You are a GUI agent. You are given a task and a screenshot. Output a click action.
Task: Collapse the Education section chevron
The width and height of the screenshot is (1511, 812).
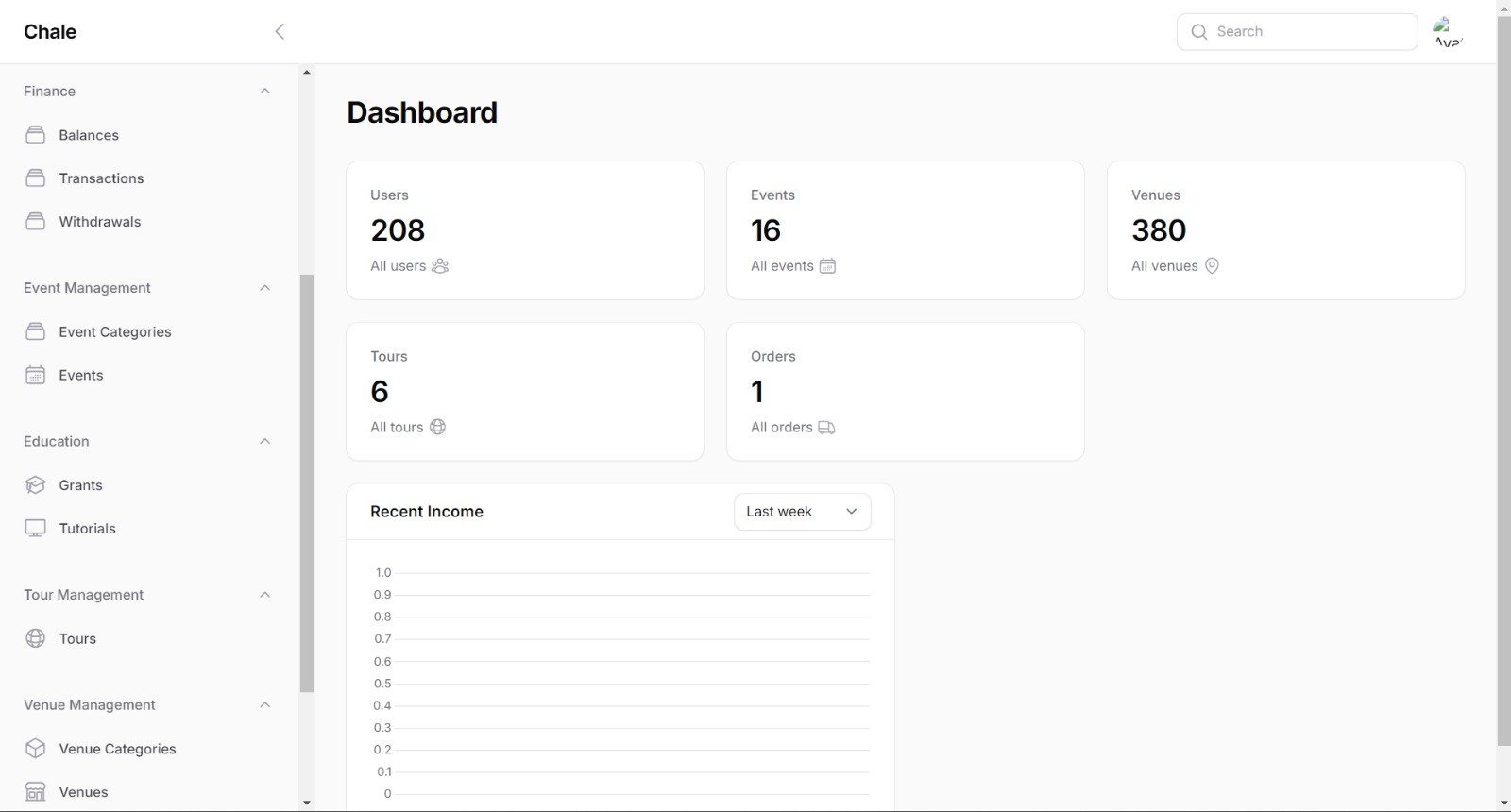click(265, 442)
